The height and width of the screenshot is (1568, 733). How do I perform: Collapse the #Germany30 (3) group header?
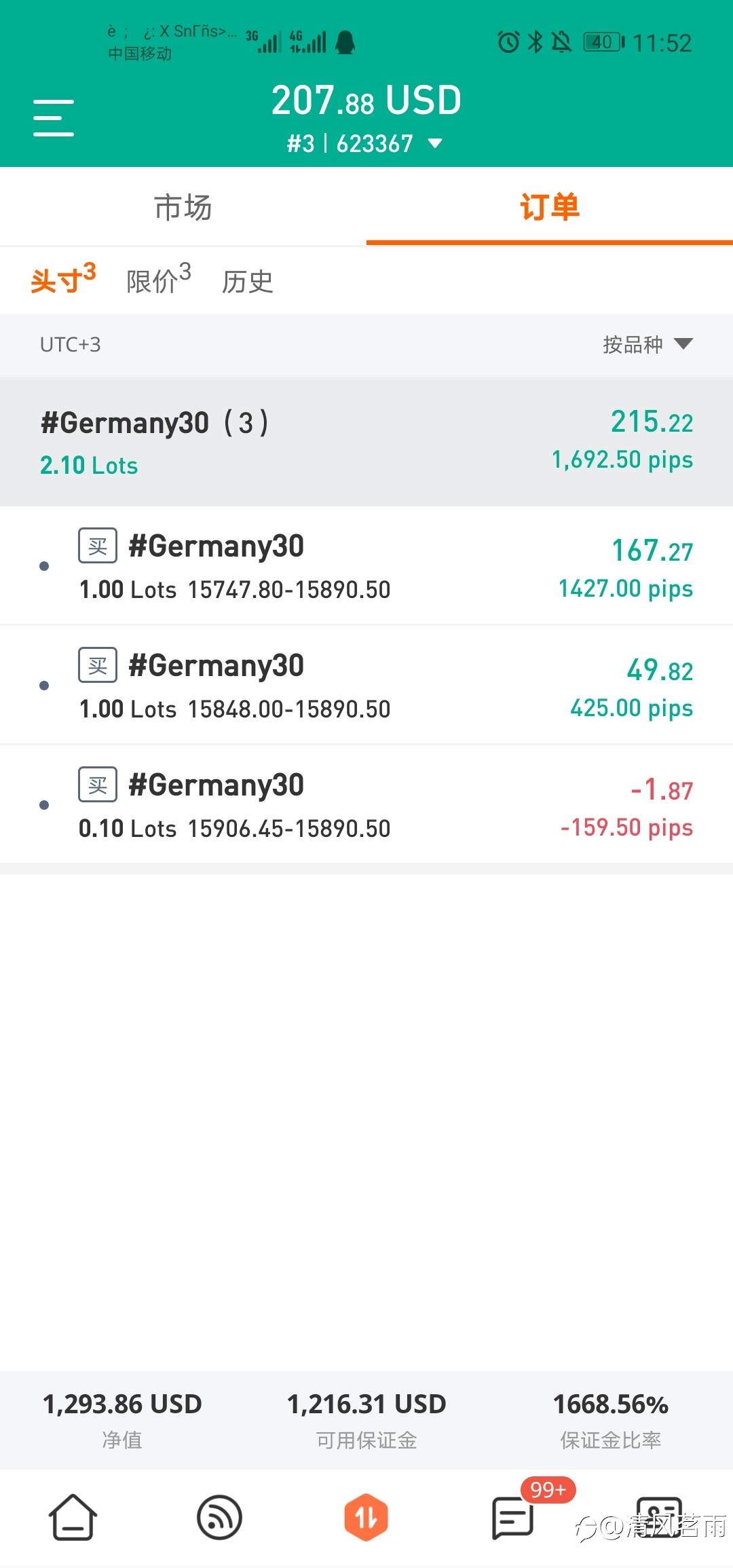coord(366,441)
